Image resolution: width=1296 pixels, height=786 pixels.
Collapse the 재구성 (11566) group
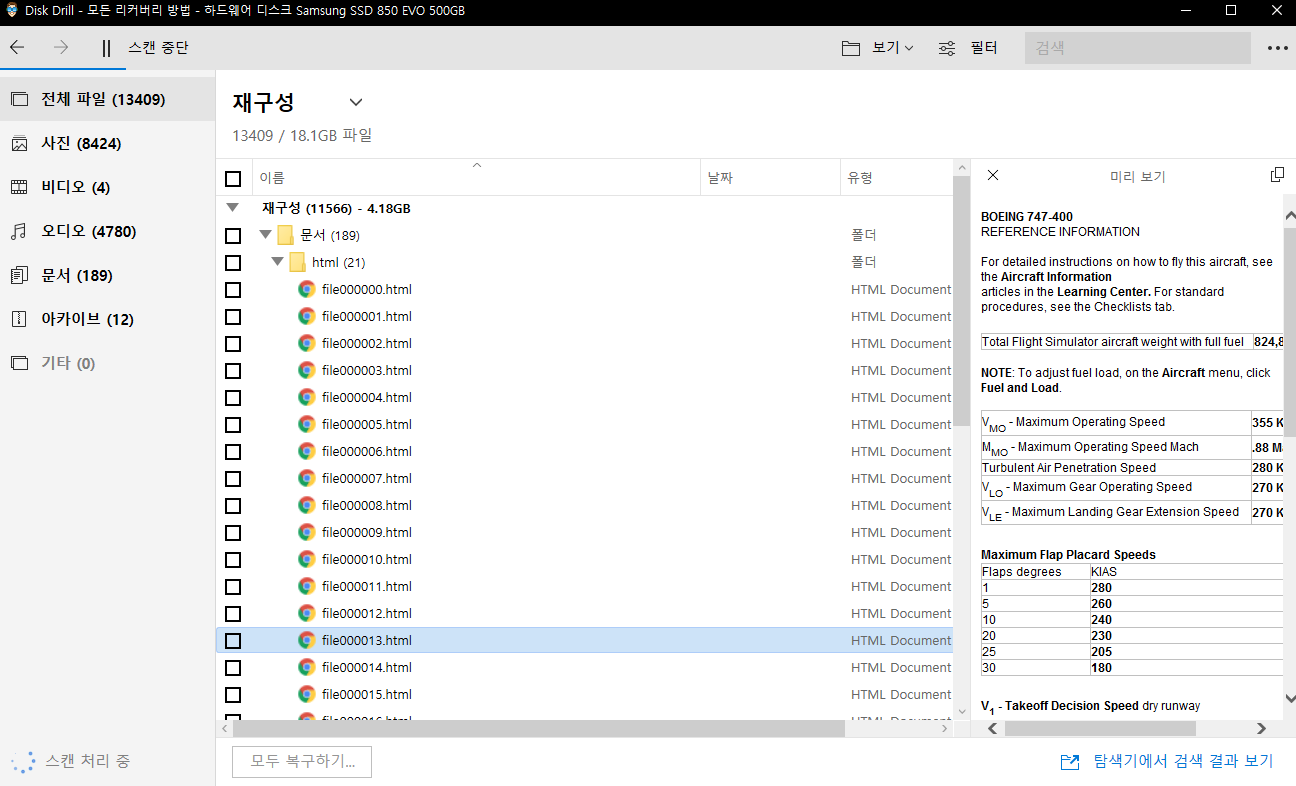coord(233,208)
